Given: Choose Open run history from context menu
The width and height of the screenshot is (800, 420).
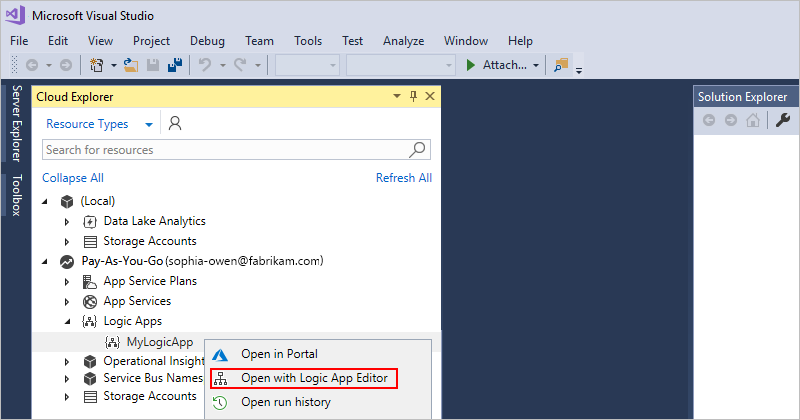Looking at the screenshot, I should 320,402.
